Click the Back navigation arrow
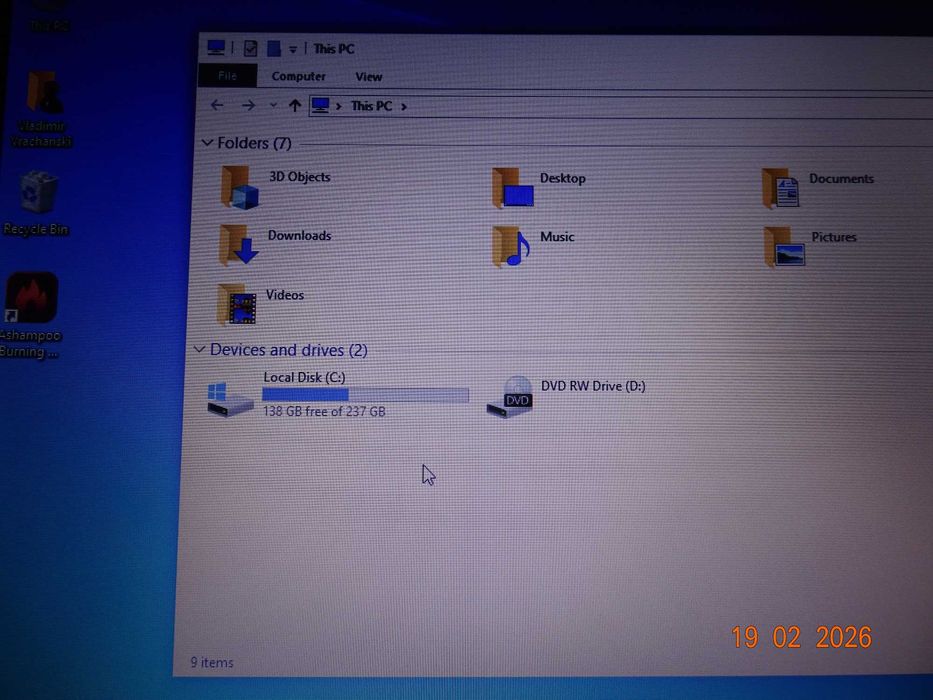This screenshot has height=700, width=933. 217,105
